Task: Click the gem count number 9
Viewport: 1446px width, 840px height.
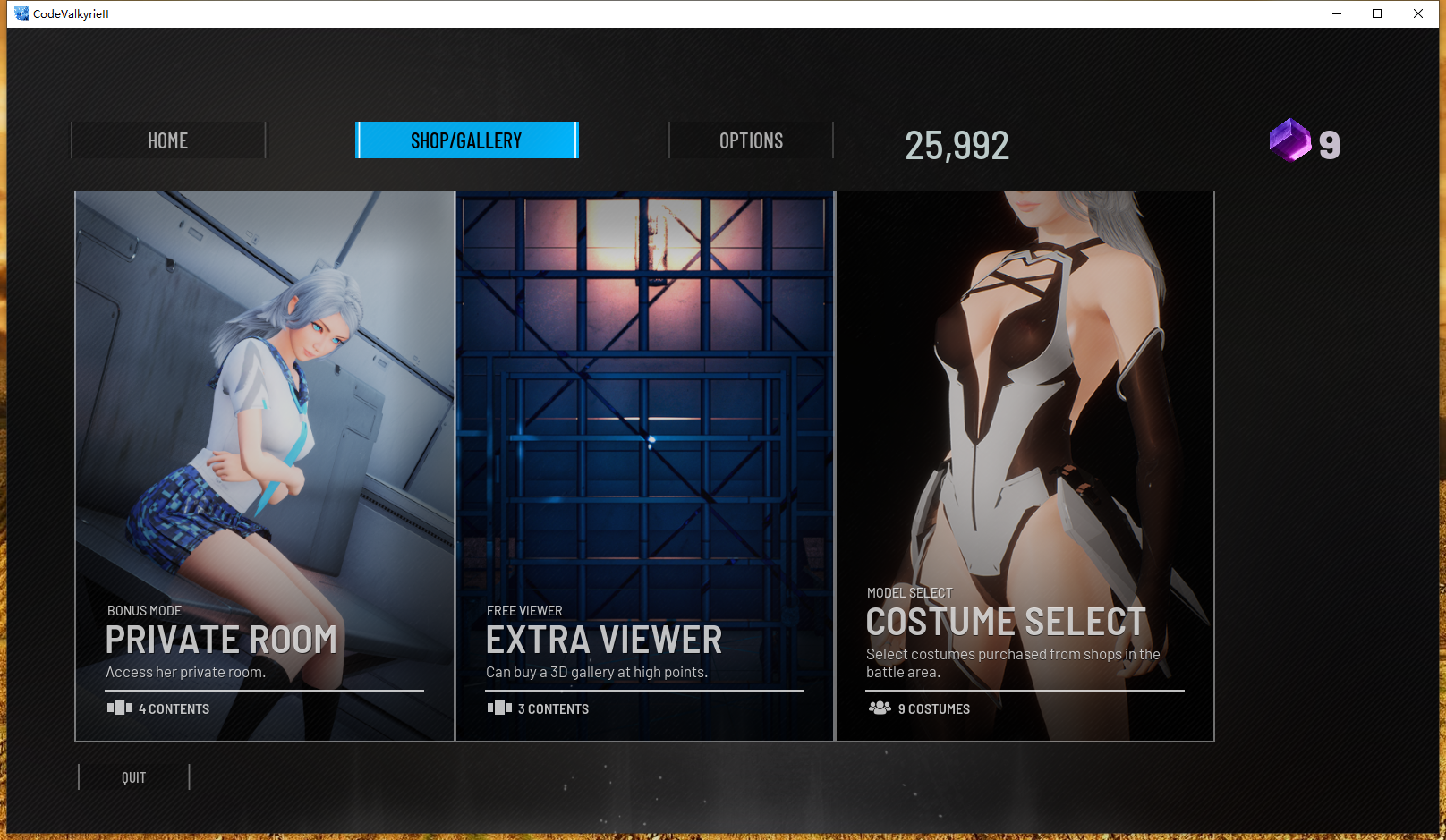Action: pyautogui.click(x=1330, y=145)
